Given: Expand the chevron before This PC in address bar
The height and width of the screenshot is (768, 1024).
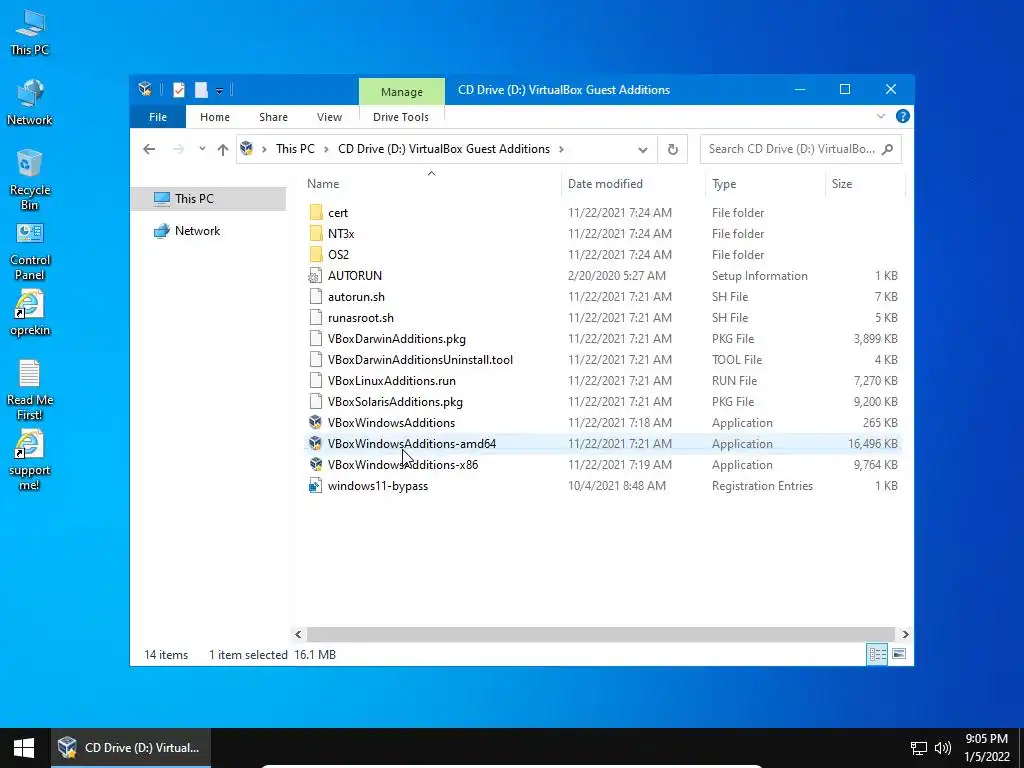Looking at the screenshot, I should pyautogui.click(x=264, y=150).
